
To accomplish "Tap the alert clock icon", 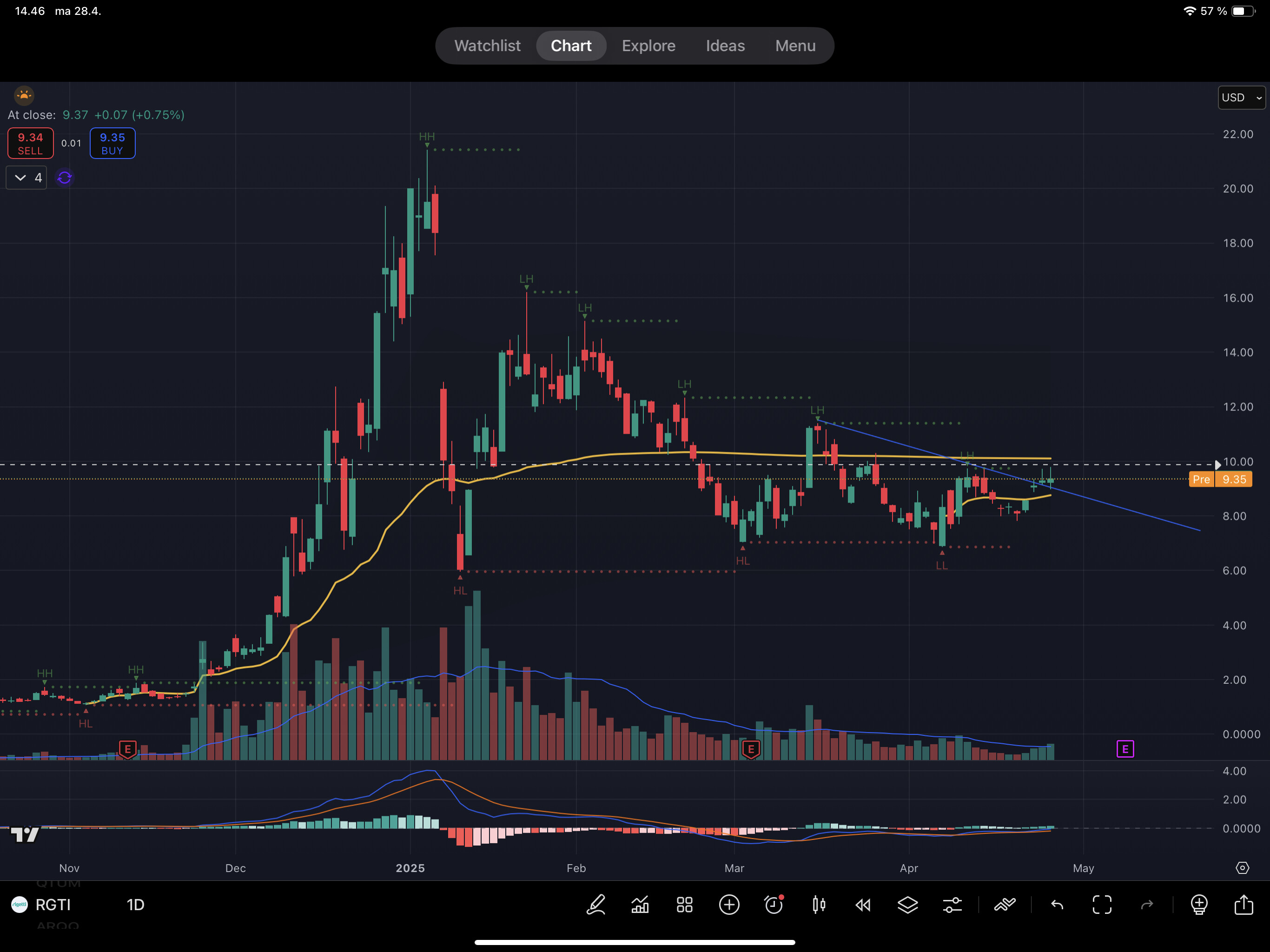I will click(x=774, y=905).
